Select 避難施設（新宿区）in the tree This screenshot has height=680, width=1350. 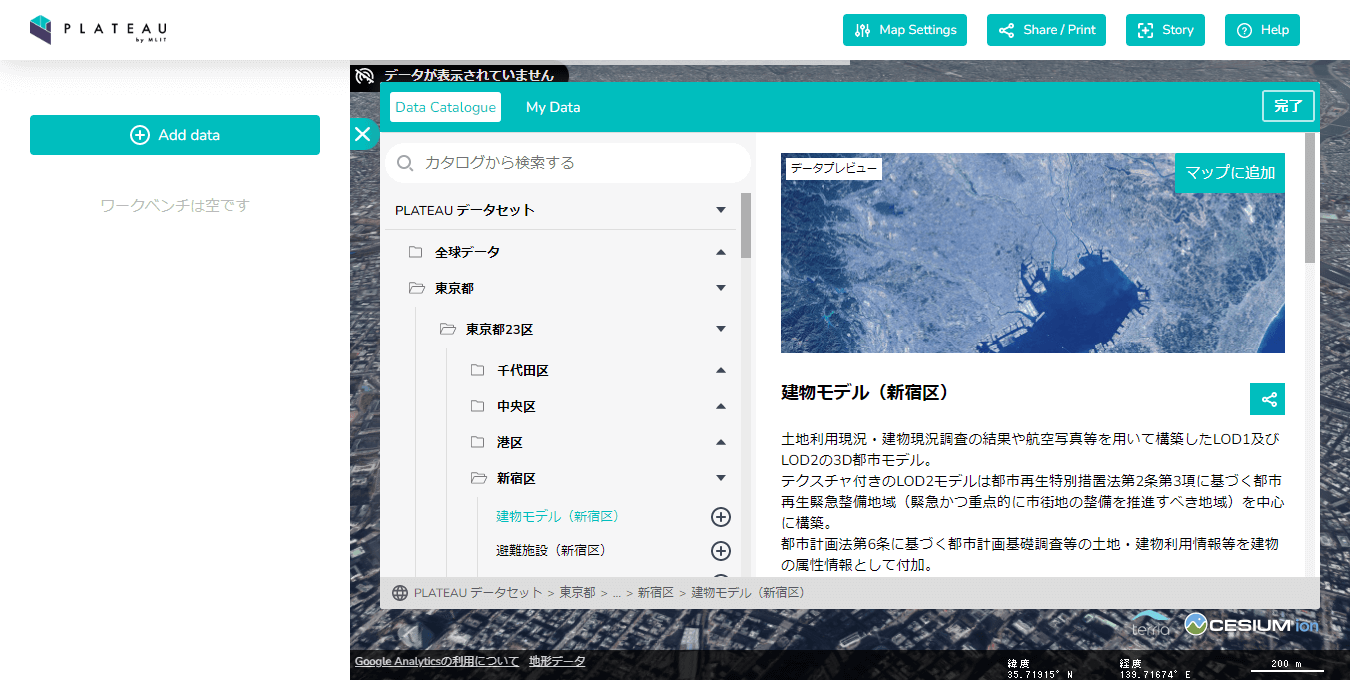tap(551, 550)
